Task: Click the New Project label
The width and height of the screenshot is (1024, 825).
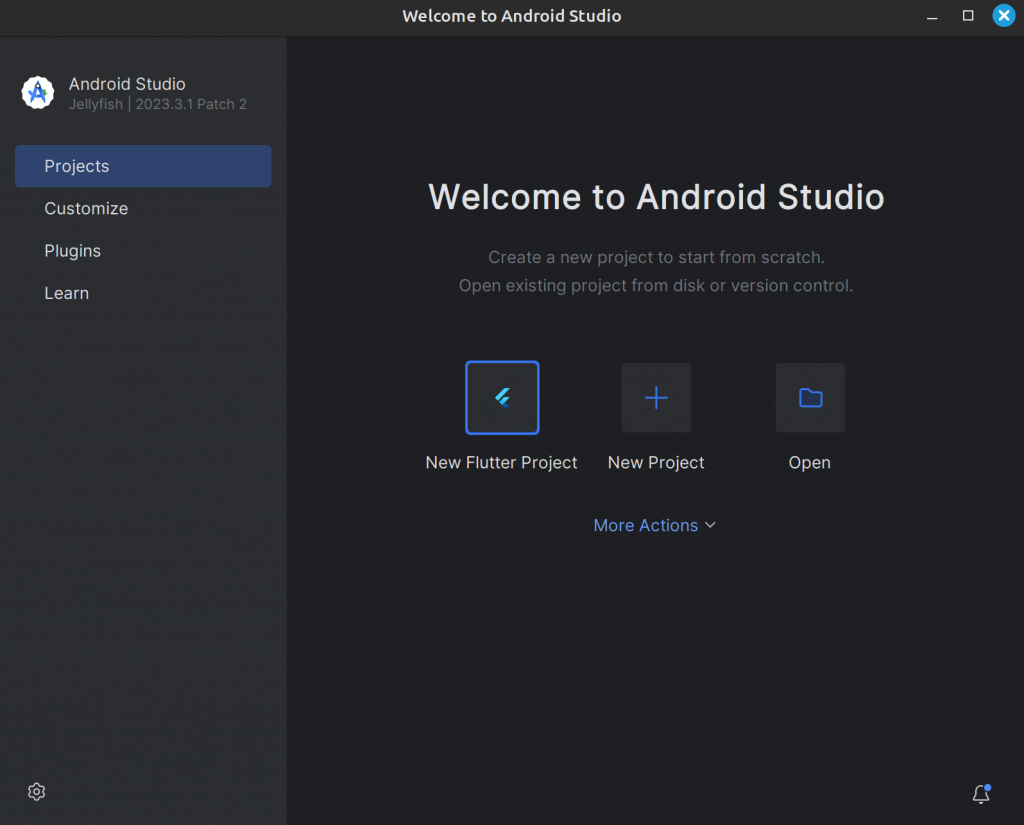Action: coord(656,462)
